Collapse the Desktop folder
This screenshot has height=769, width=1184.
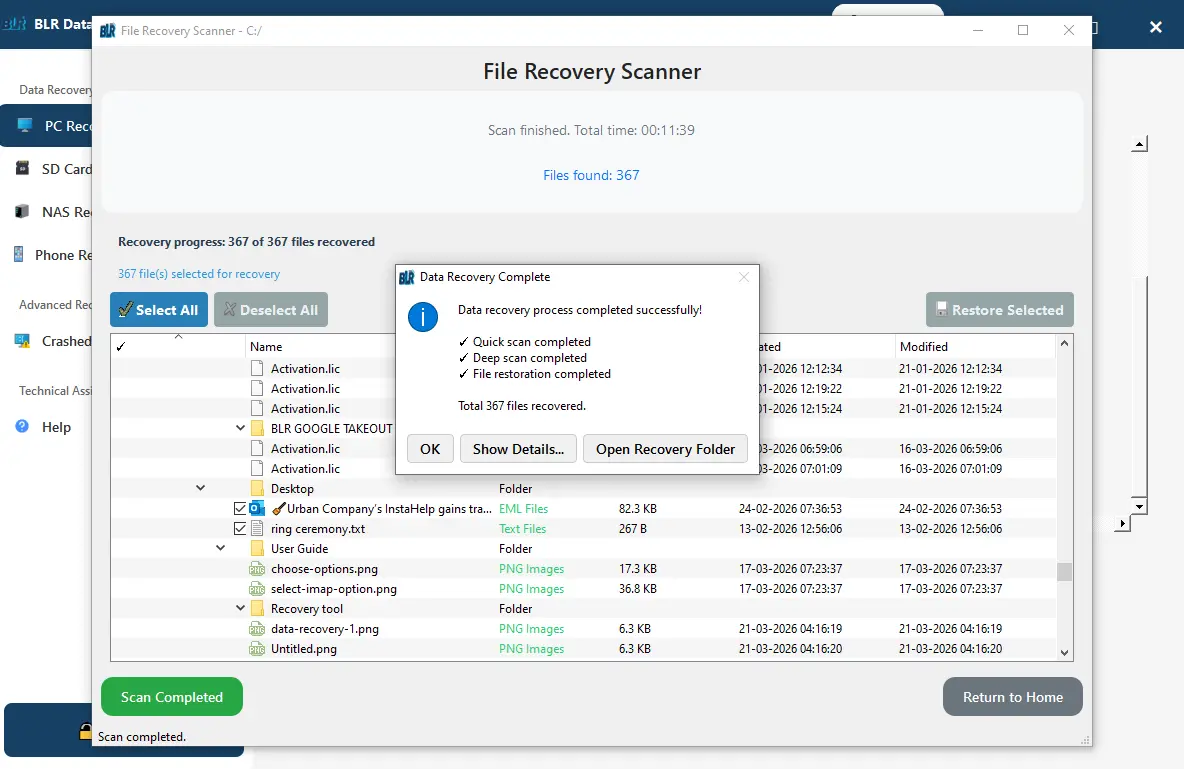coord(201,489)
